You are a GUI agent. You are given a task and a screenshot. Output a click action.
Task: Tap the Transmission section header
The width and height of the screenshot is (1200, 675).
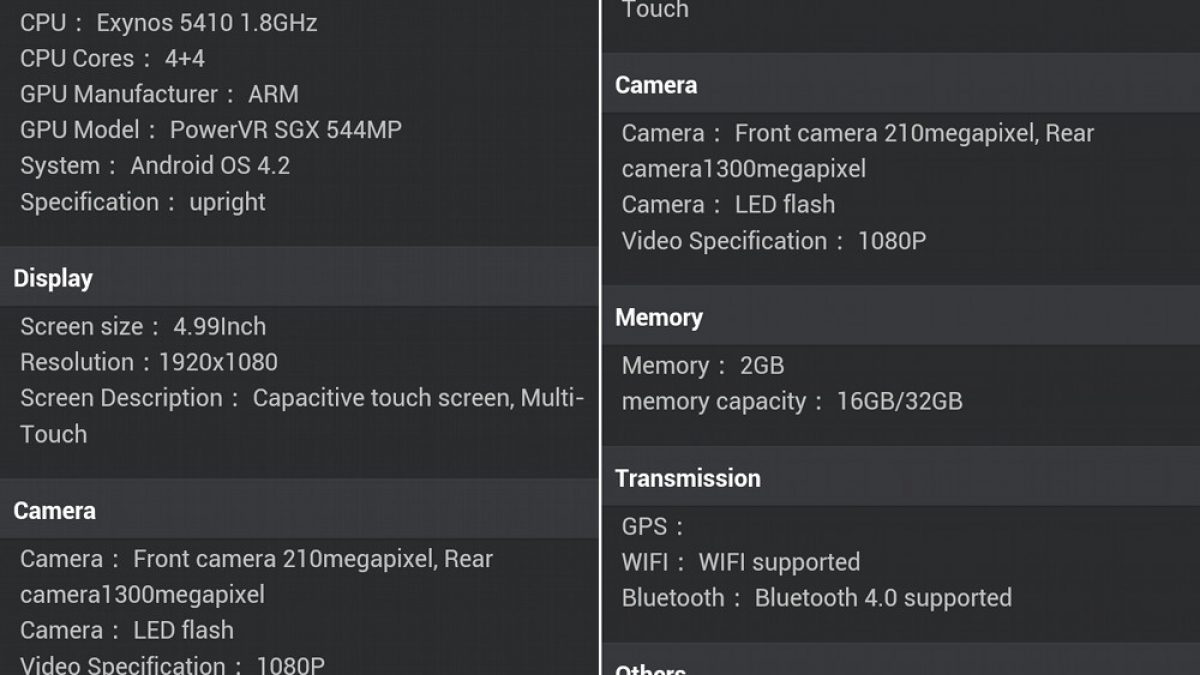point(688,479)
